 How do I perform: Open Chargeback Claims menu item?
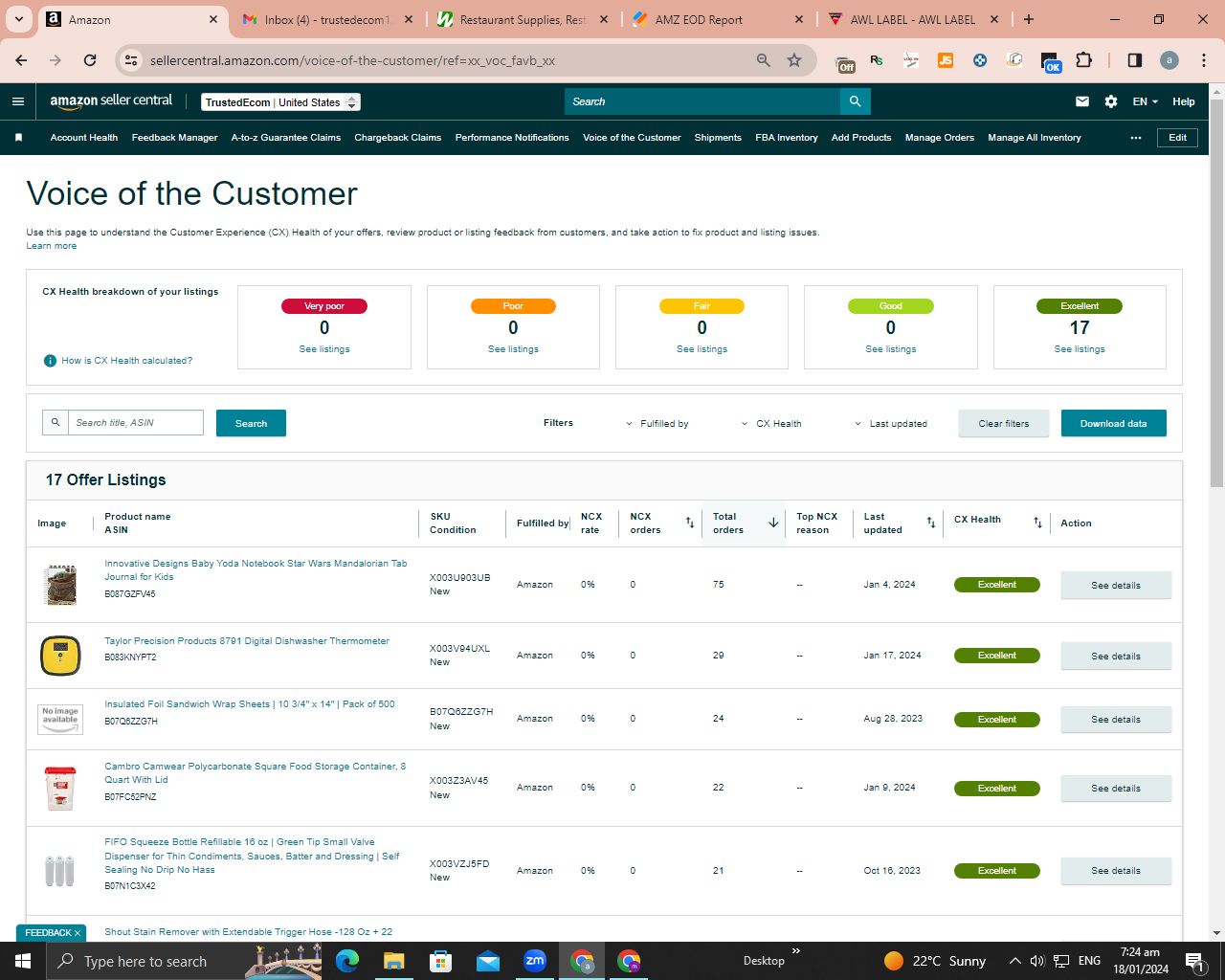[398, 138]
